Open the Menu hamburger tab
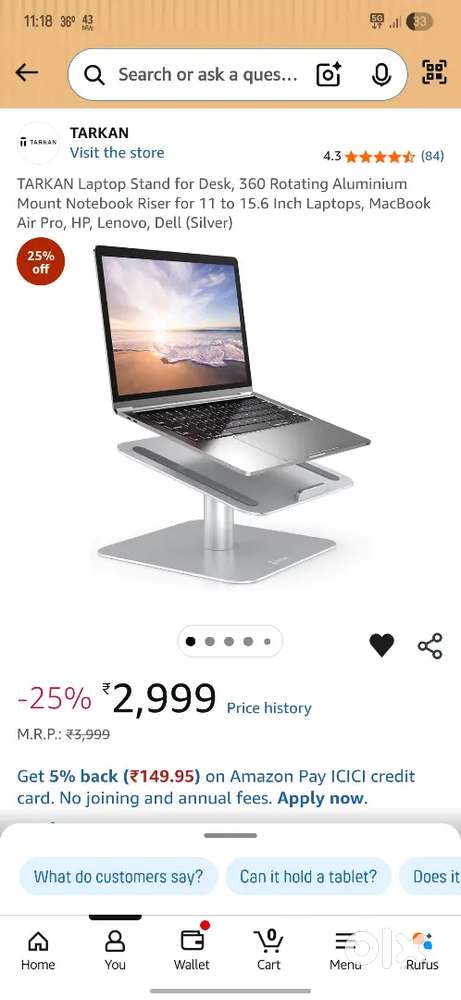The image size is (461, 1000). [346, 950]
